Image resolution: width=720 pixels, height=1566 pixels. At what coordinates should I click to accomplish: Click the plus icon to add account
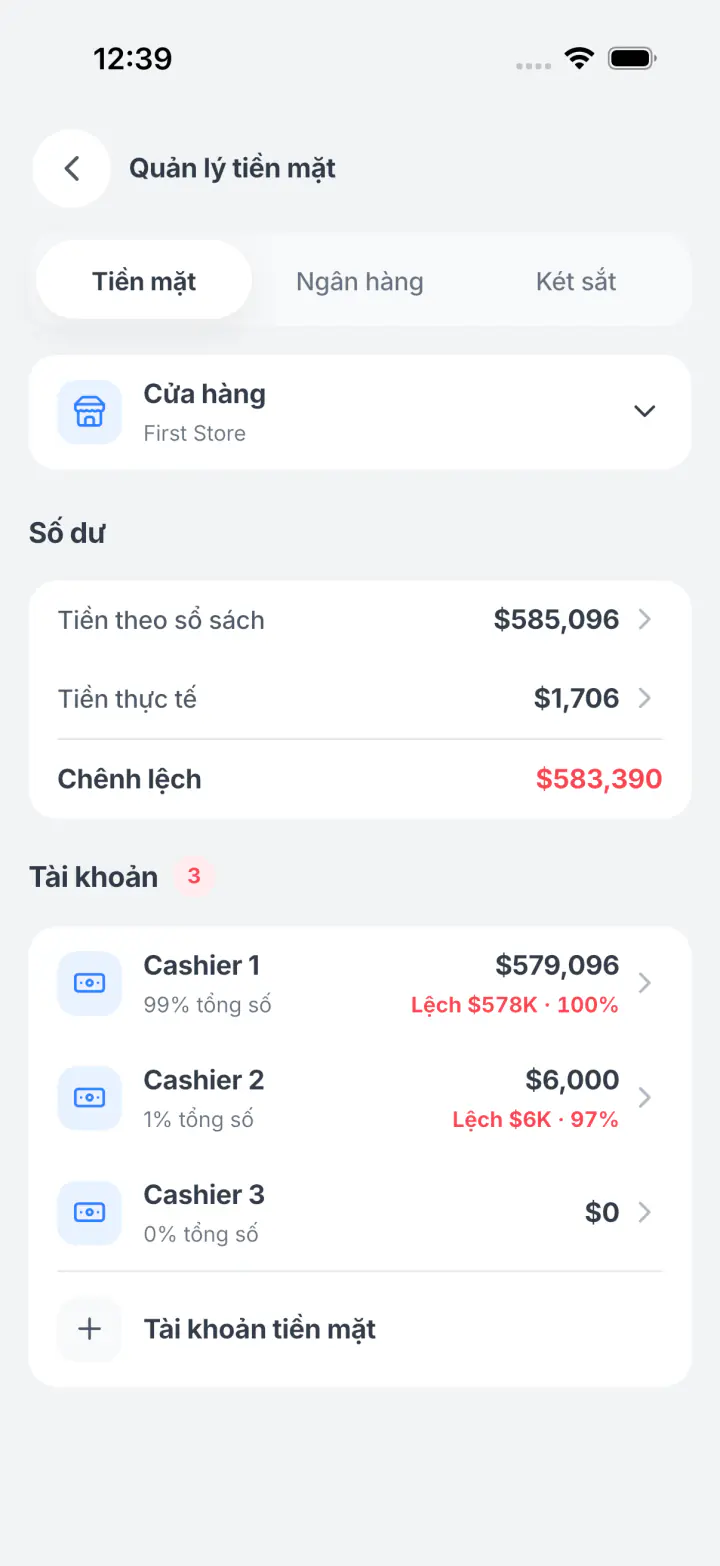coord(89,1329)
